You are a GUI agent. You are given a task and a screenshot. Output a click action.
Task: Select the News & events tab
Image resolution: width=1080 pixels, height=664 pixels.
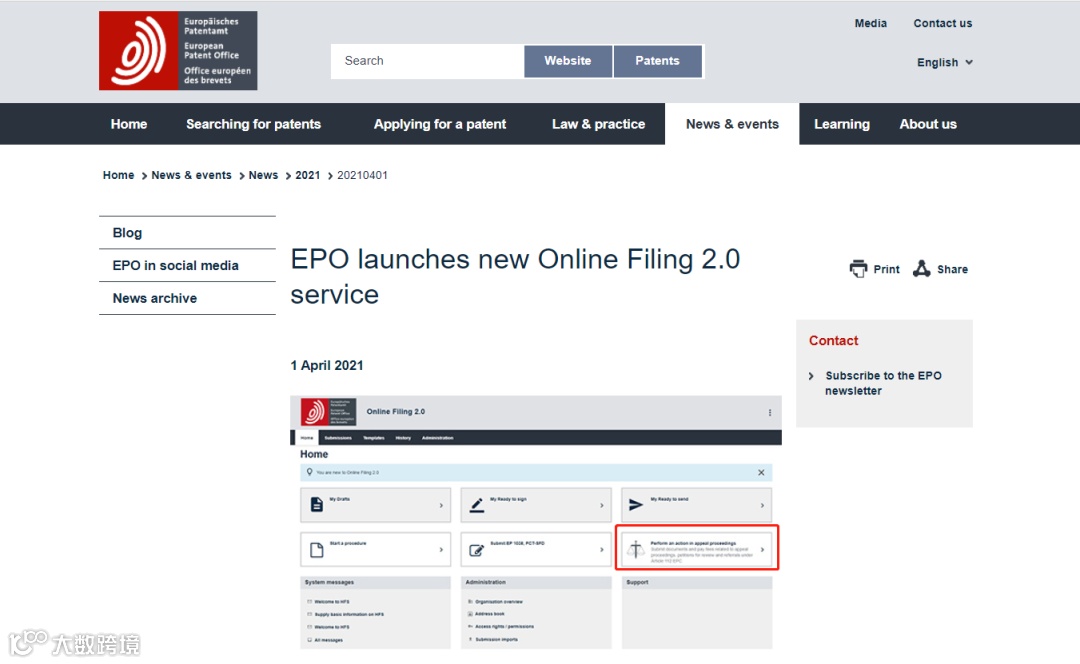[x=732, y=124]
